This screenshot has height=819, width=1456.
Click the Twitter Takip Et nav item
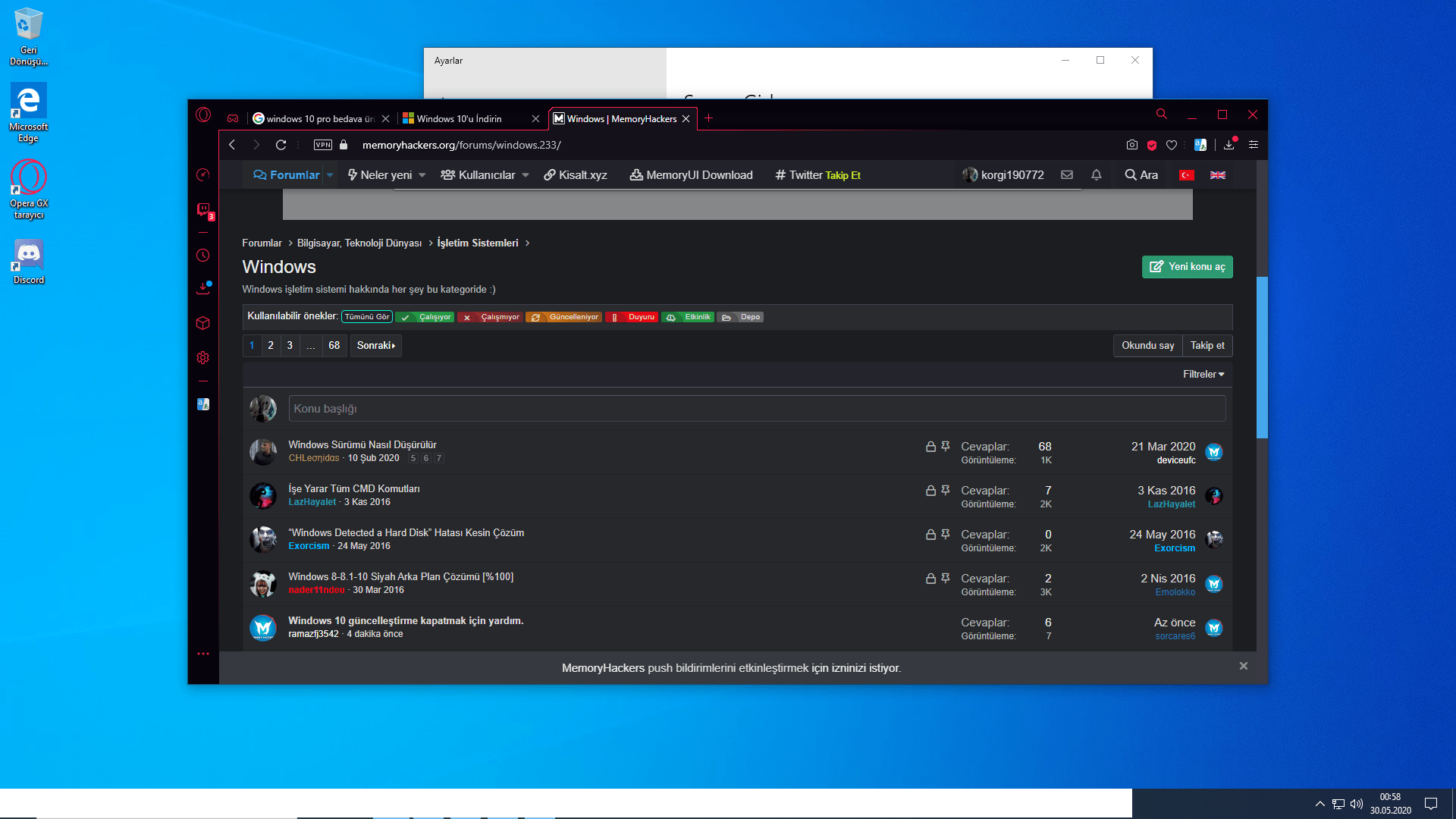pos(817,175)
